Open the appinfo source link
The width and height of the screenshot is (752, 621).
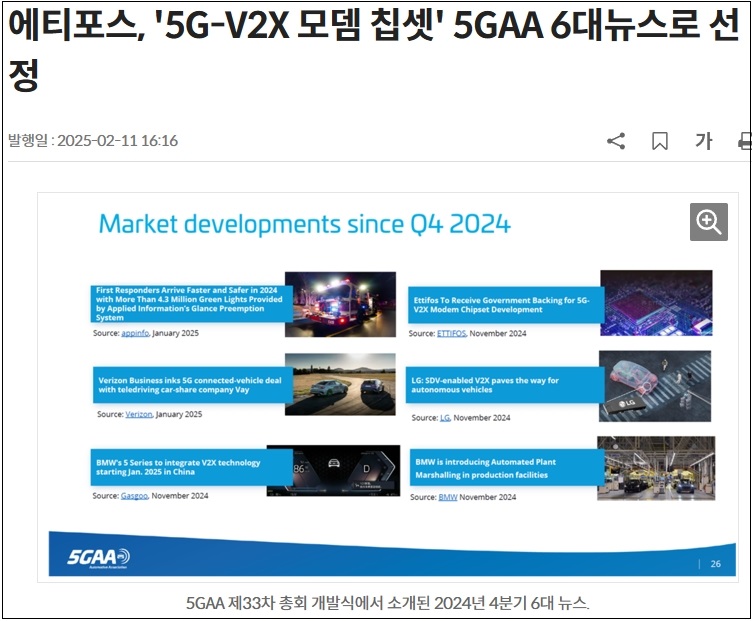(x=135, y=333)
